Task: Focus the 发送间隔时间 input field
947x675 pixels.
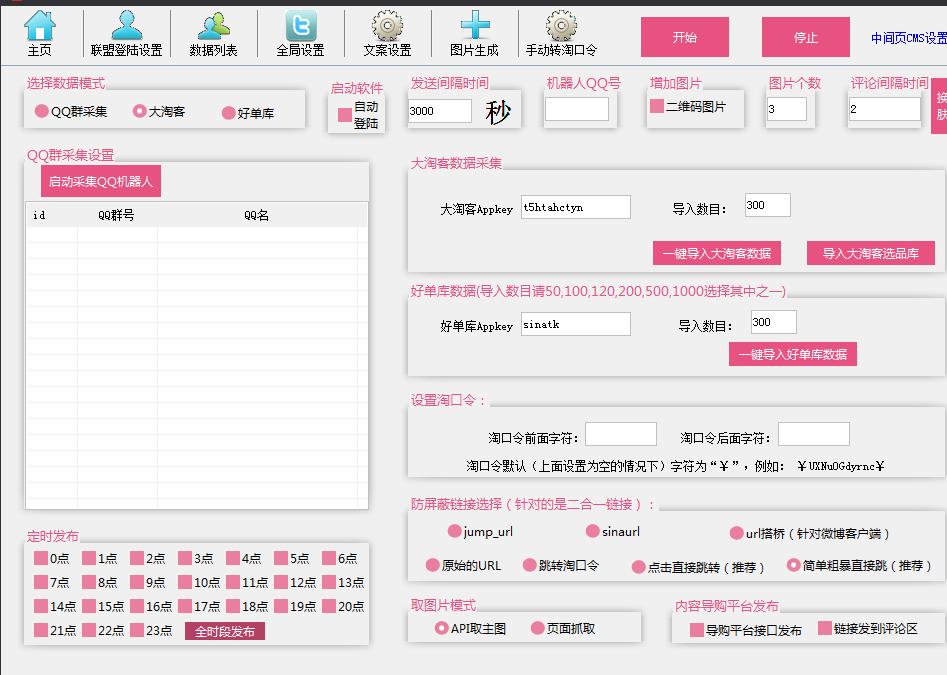Action: point(440,110)
